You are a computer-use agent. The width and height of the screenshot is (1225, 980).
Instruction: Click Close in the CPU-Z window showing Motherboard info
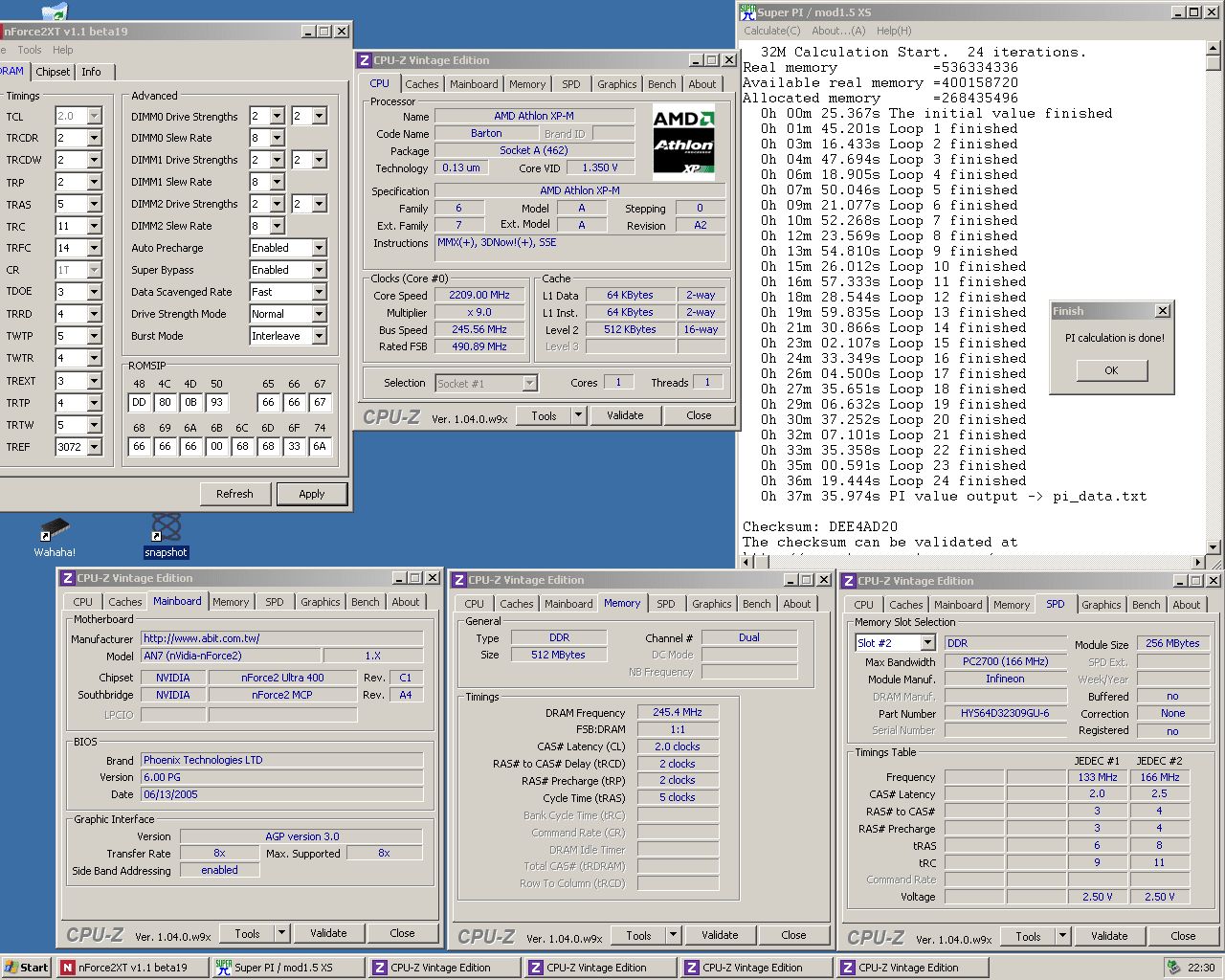point(402,933)
